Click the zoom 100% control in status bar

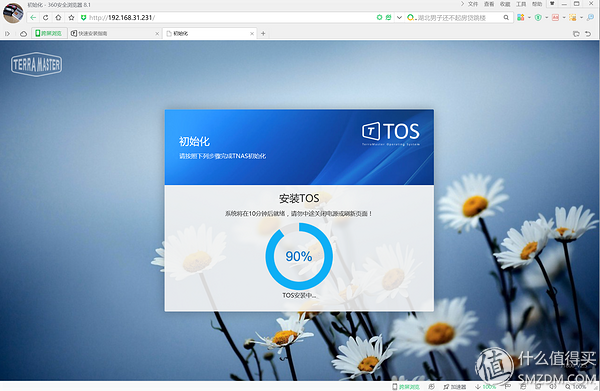[x=576, y=386]
